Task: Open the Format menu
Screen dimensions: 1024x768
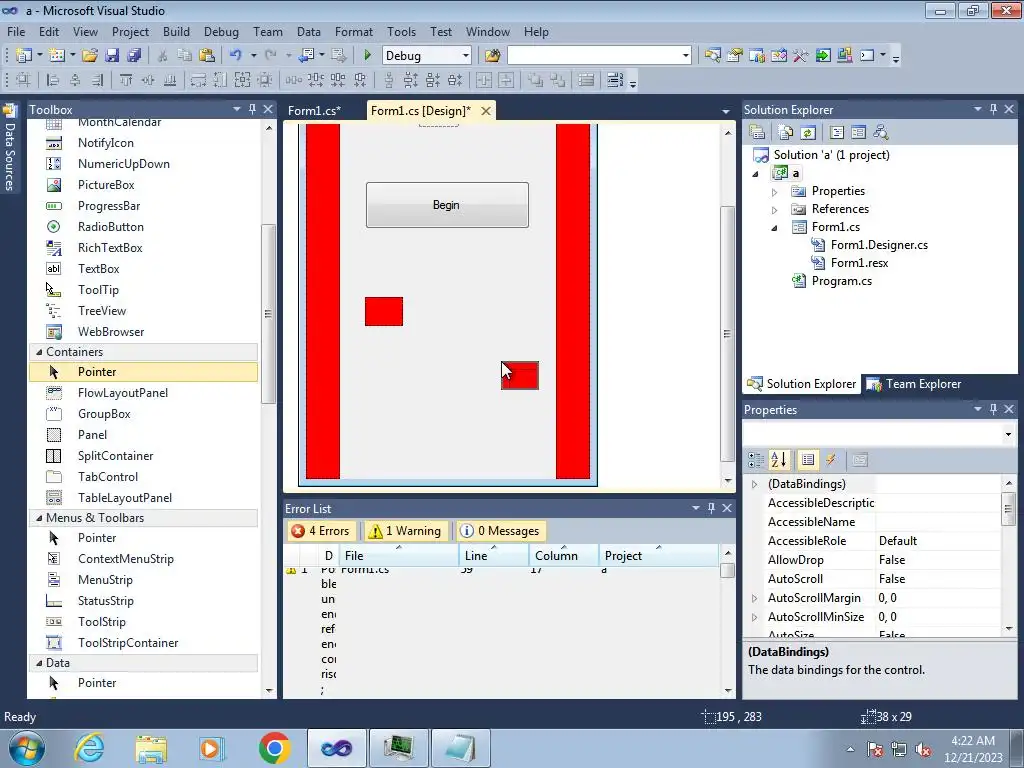Action: [353, 31]
